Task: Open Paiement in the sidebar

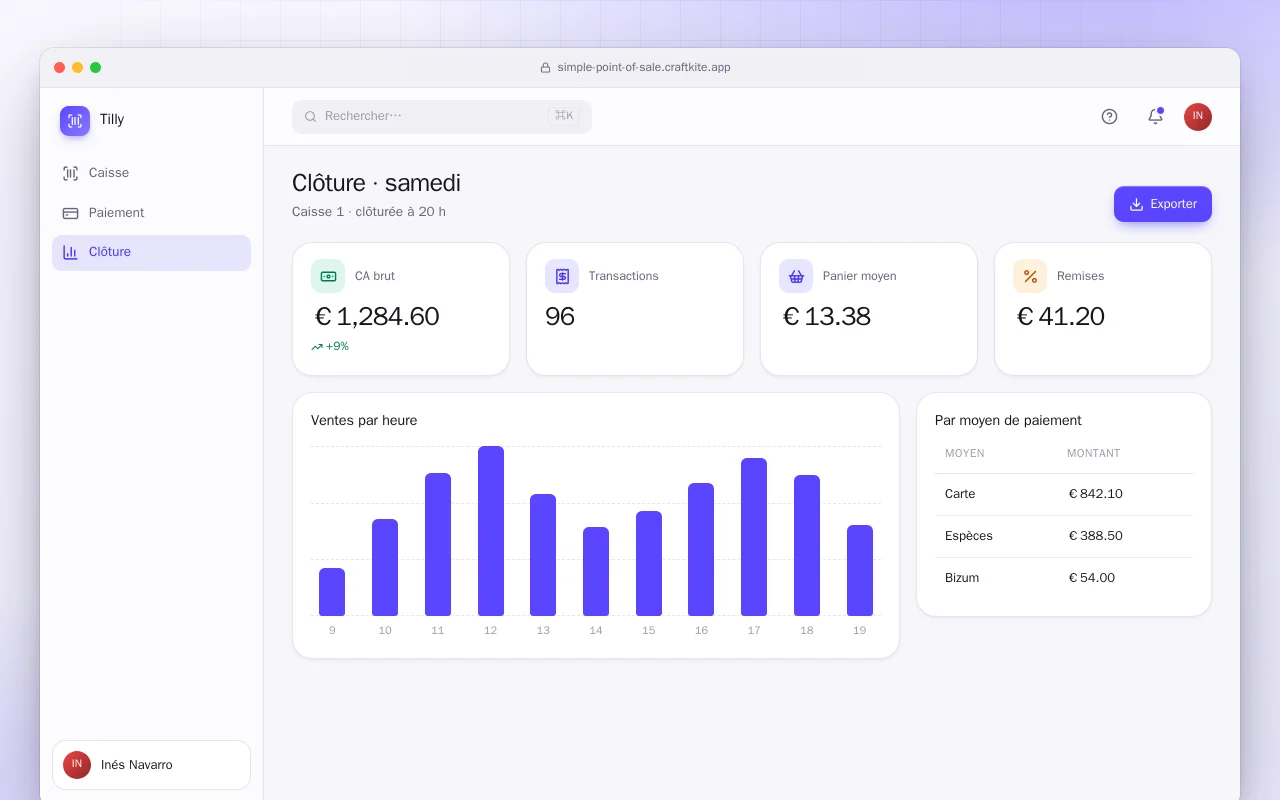Action: (x=151, y=213)
